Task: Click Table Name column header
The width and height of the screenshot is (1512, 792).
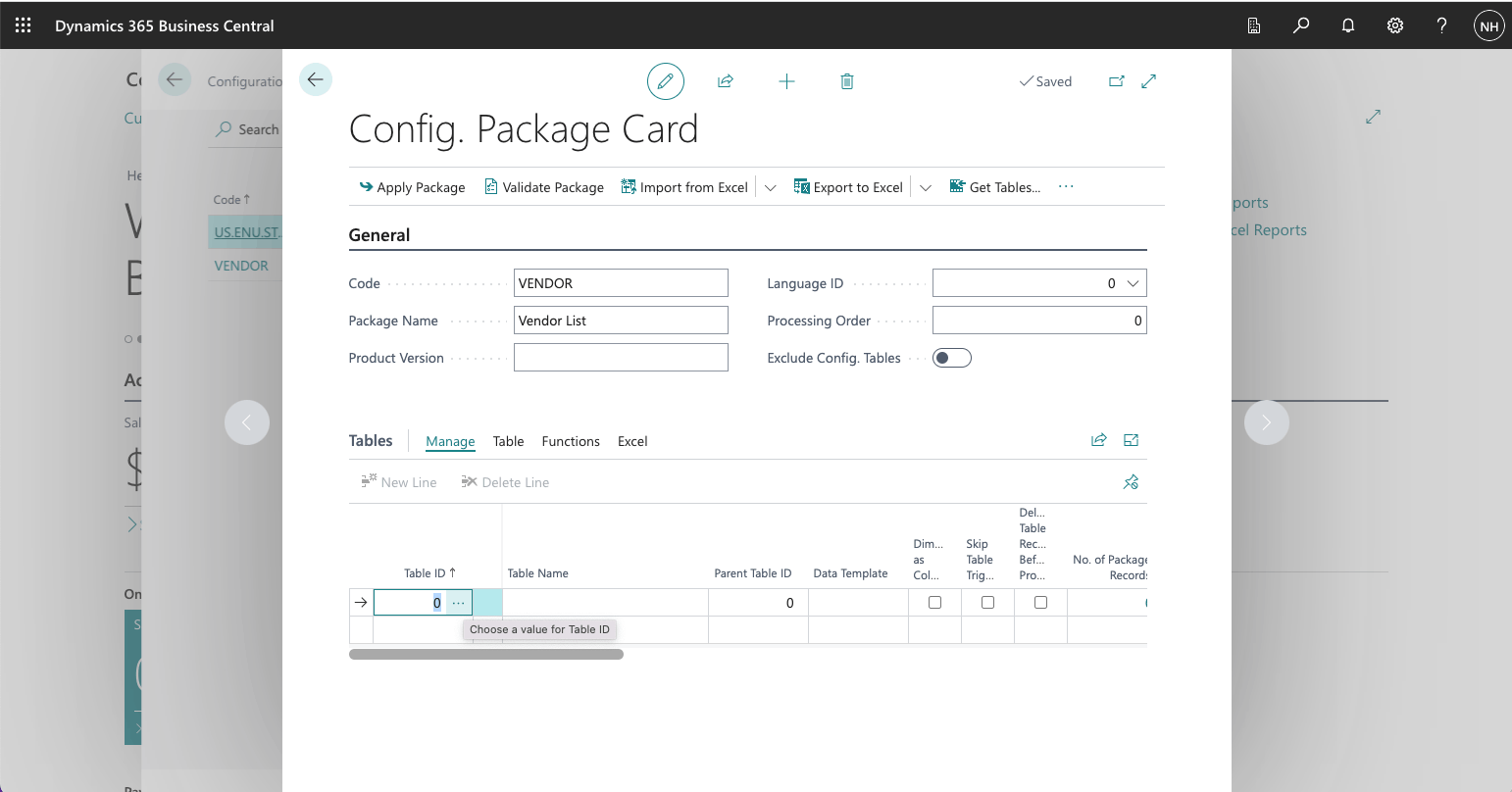Action: 537,573
